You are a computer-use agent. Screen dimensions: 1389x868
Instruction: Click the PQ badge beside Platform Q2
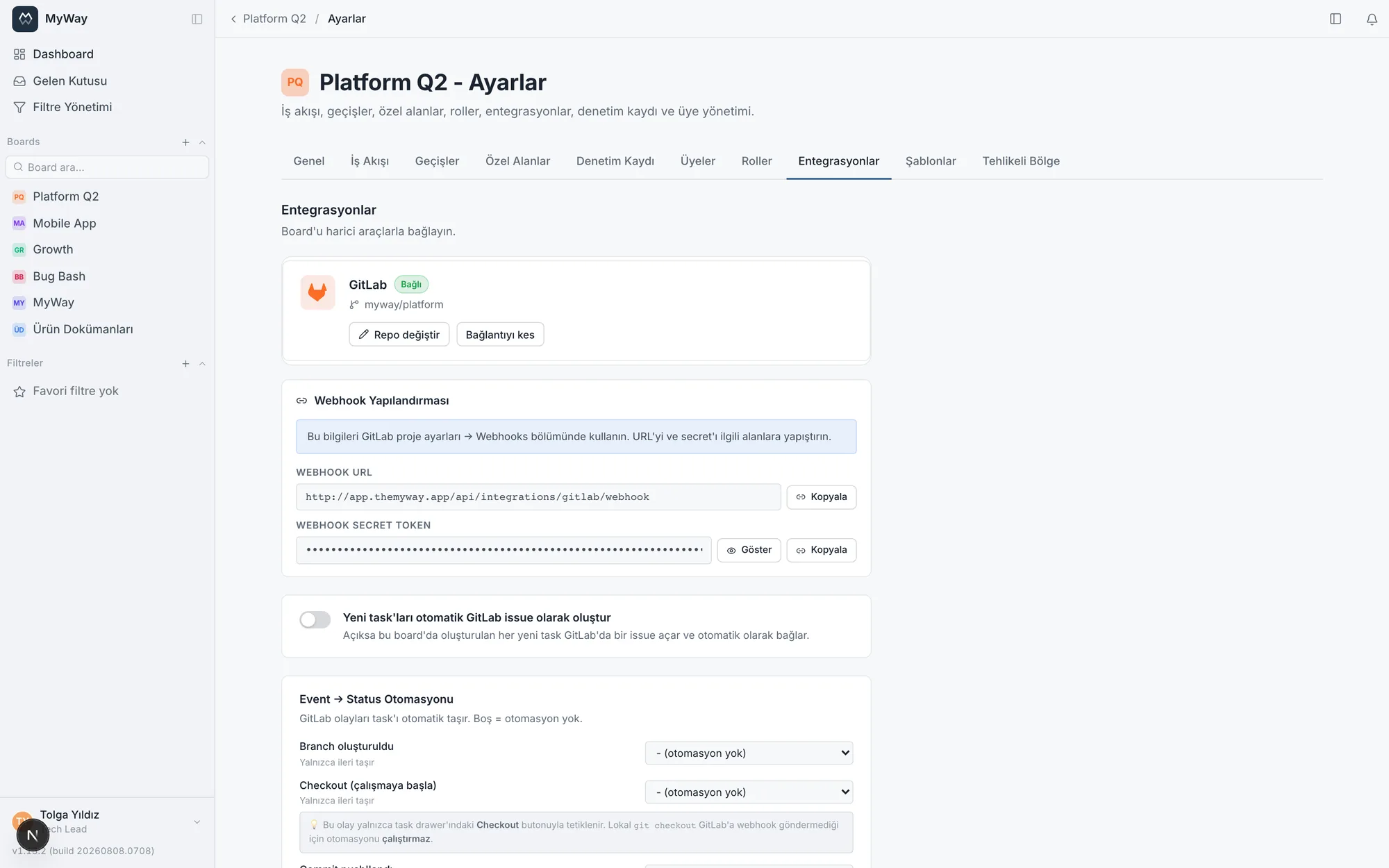click(x=19, y=197)
